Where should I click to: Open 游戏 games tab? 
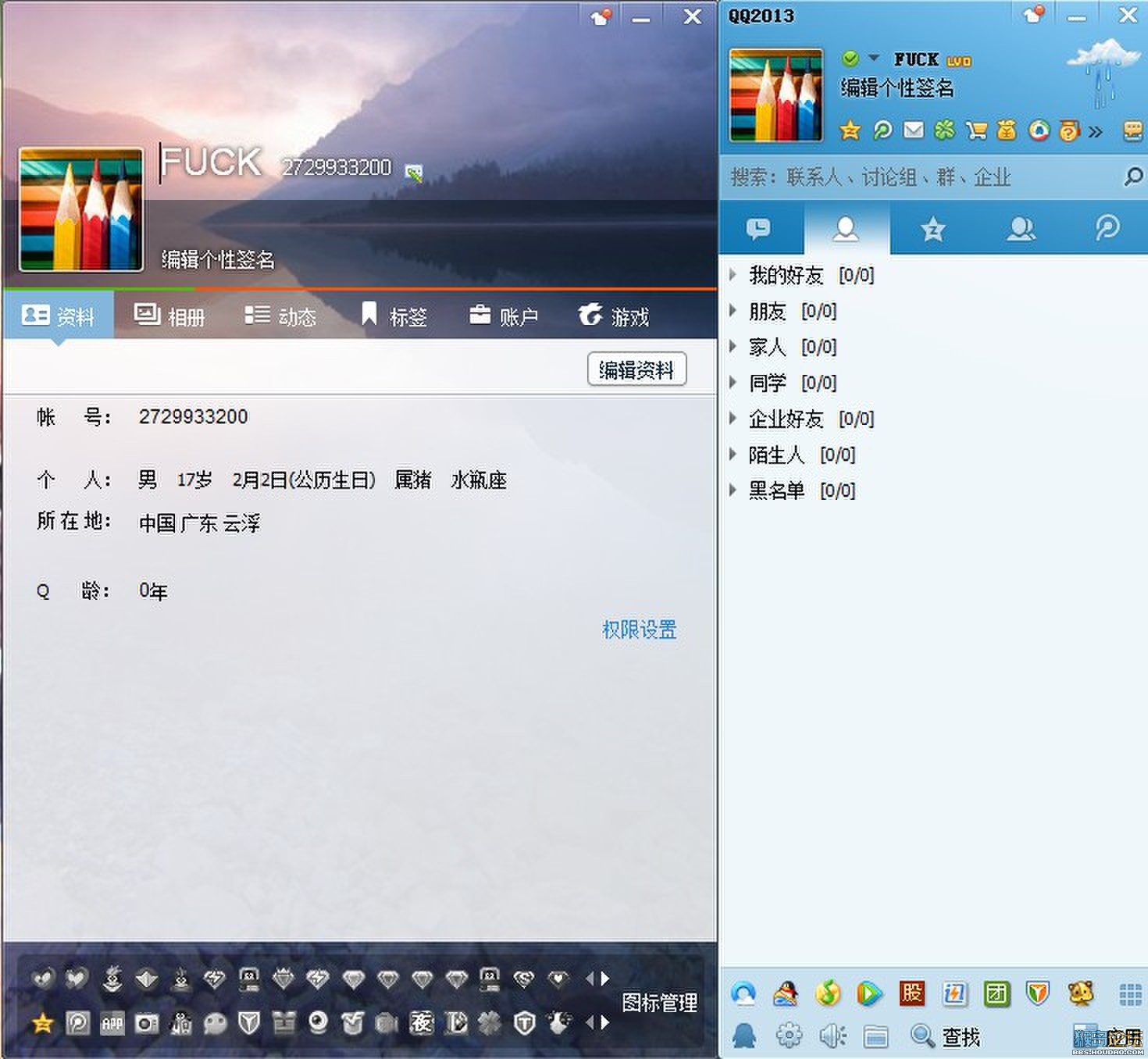click(614, 316)
